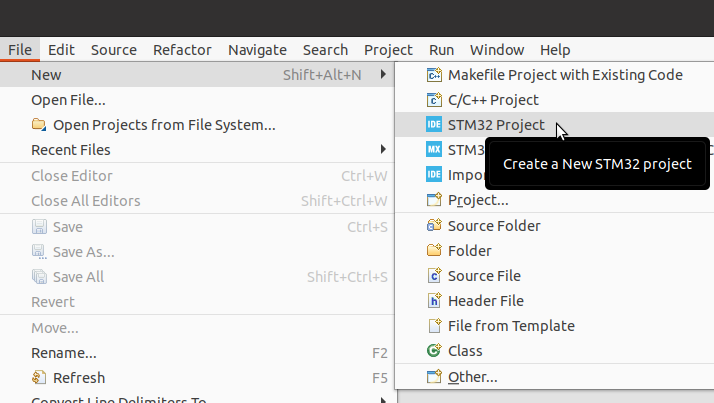
Task: Open the Window menu
Action: 497,50
